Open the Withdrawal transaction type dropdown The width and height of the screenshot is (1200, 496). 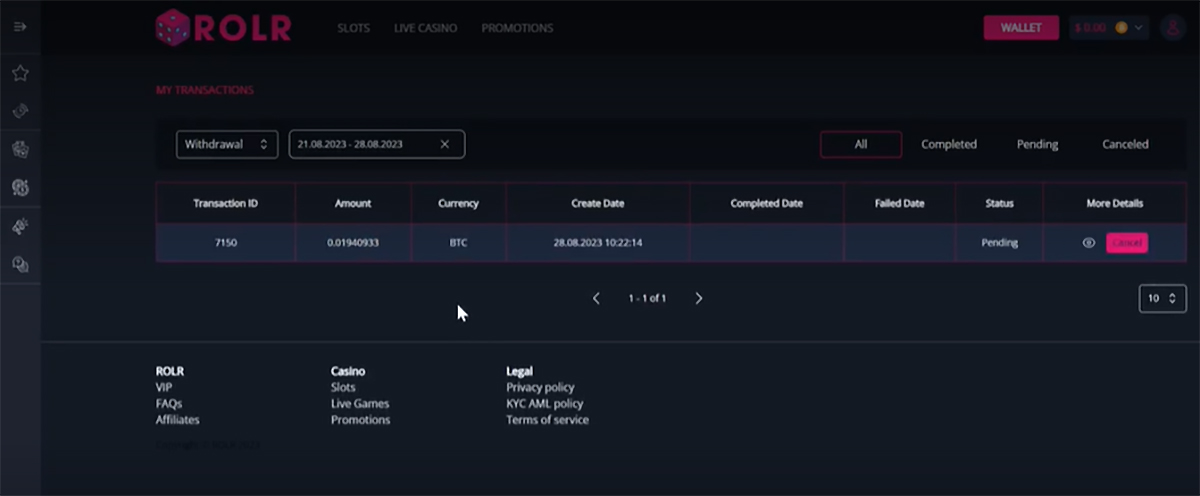coord(227,144)
